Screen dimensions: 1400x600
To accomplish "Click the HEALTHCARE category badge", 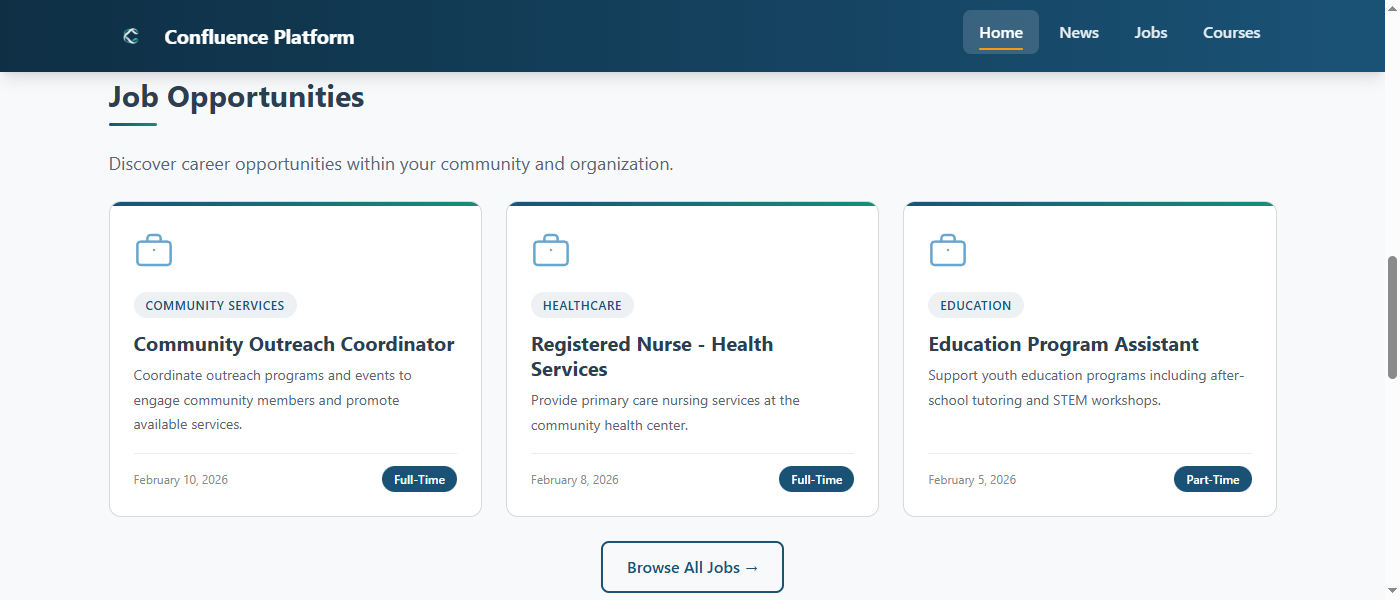I will [x=582, y=305].
